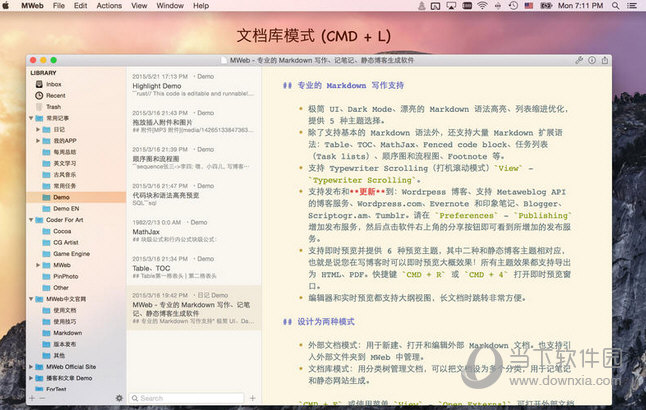Open the Help menu
Screen dimensions: 646x410
(201, 6)
